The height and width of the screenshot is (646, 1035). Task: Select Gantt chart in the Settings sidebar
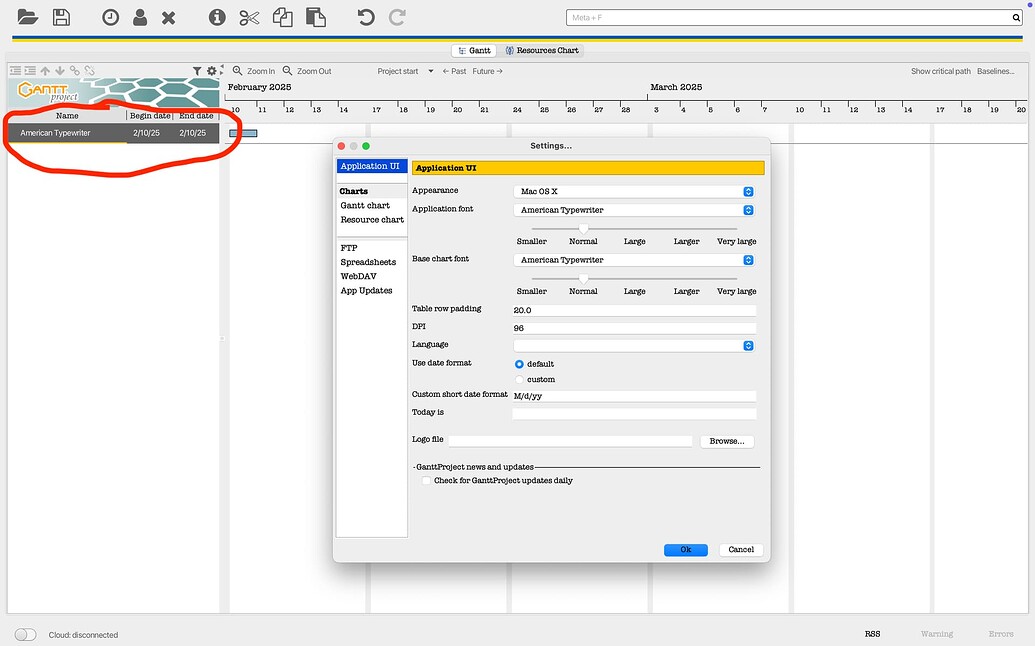[x=367, y=205]
